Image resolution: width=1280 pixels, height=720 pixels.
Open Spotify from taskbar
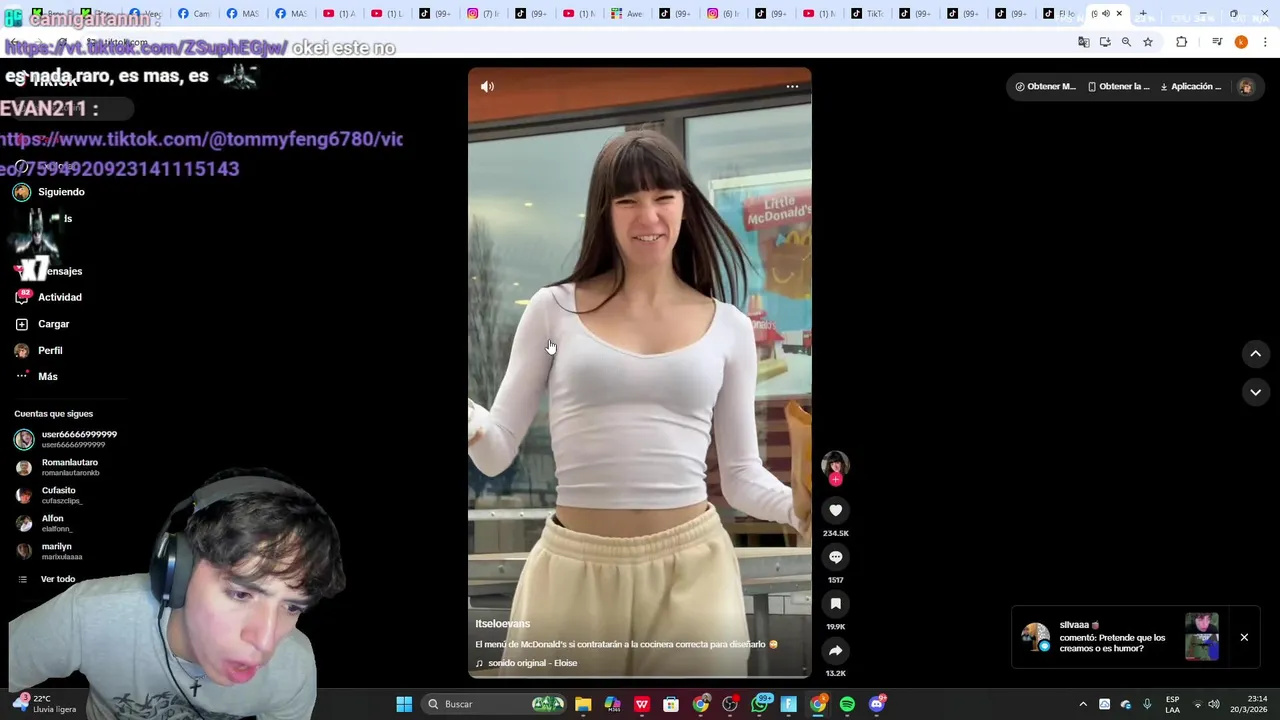click(847, 704)
